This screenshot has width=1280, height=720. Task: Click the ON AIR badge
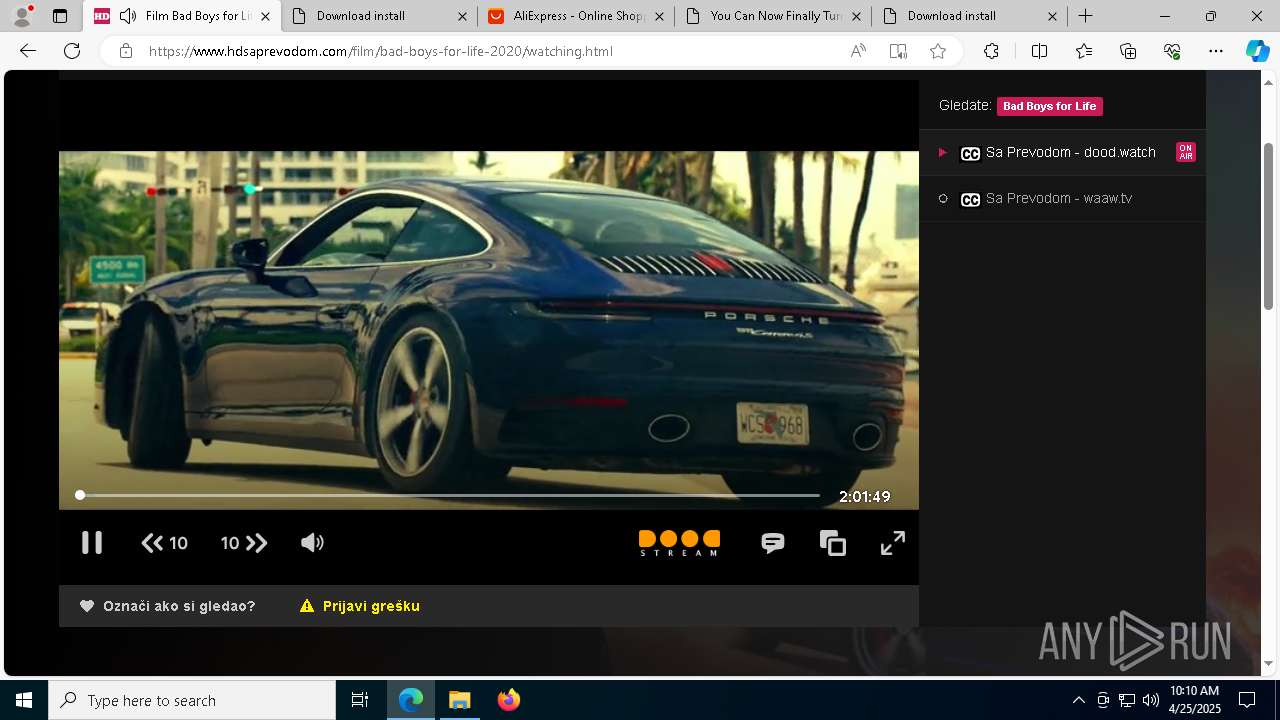pyautogui.click(x=1185, y=152)
